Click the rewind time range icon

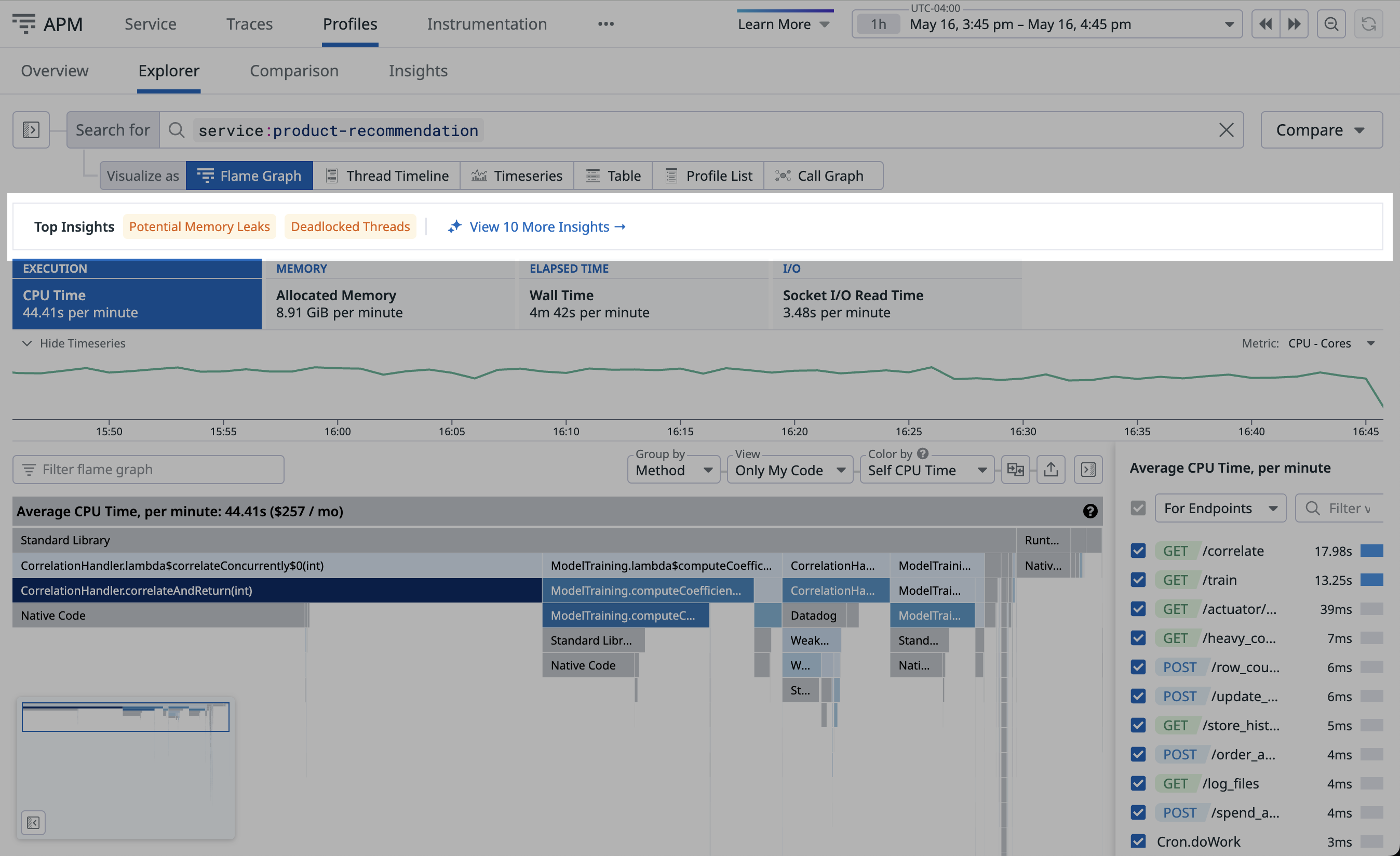point(1265,24)
